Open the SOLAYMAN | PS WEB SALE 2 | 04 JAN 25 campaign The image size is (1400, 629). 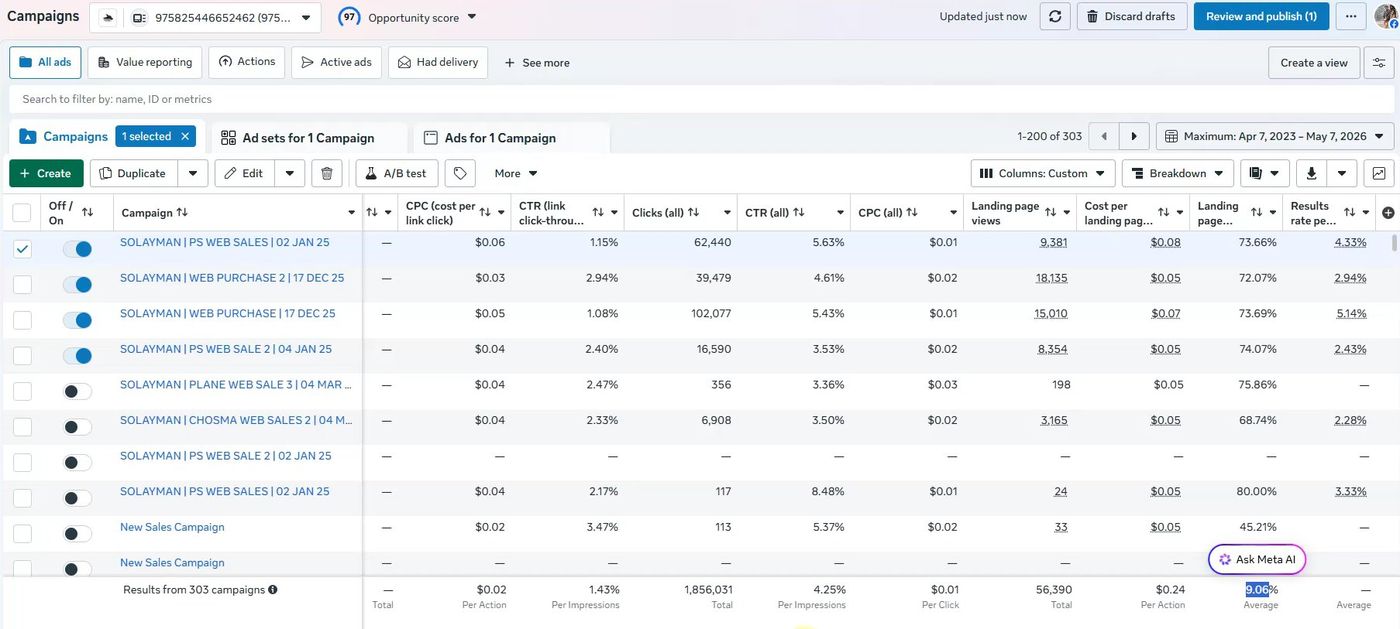[x=226, y=349]
